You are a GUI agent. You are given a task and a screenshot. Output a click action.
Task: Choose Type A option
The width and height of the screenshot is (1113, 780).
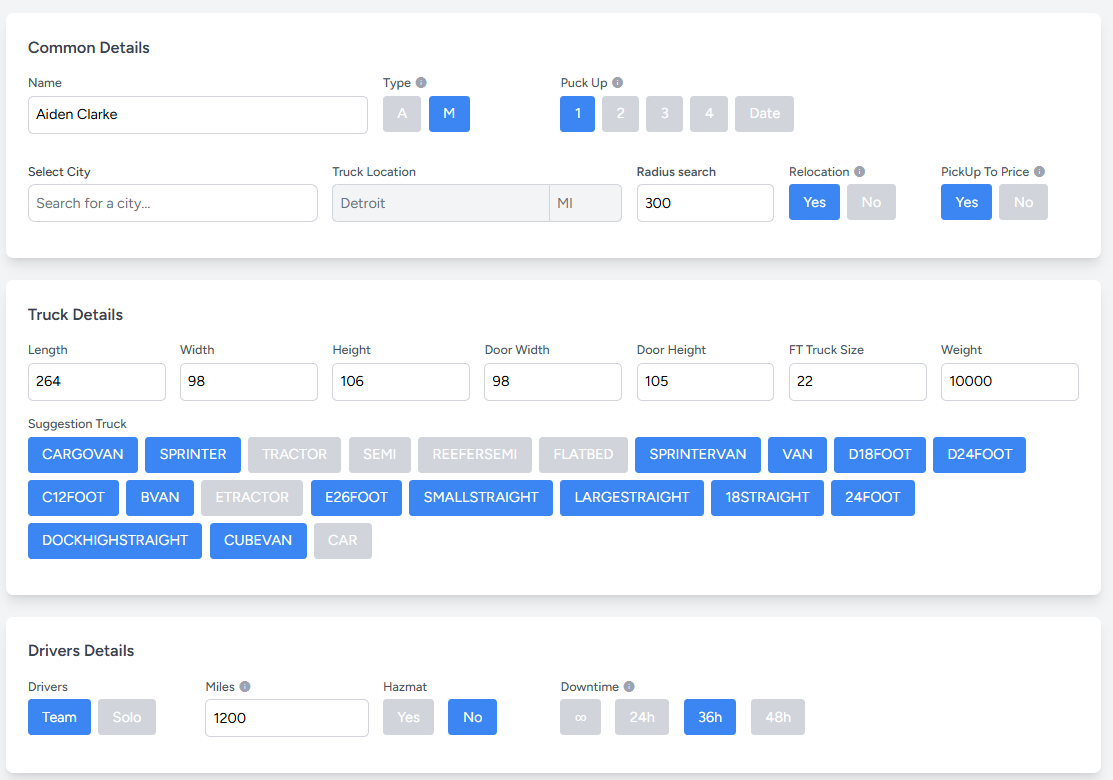[x=402, y=114]
